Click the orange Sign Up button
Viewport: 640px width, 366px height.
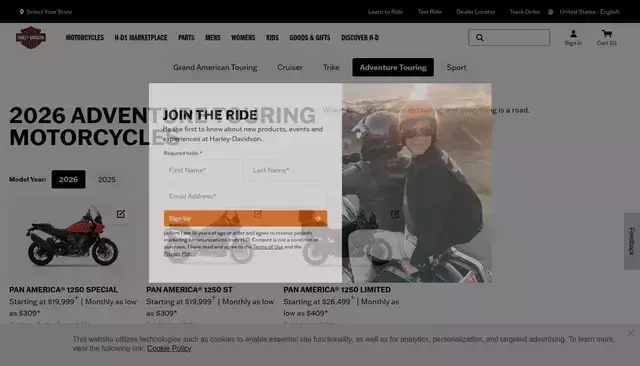(x=245, y=219)
